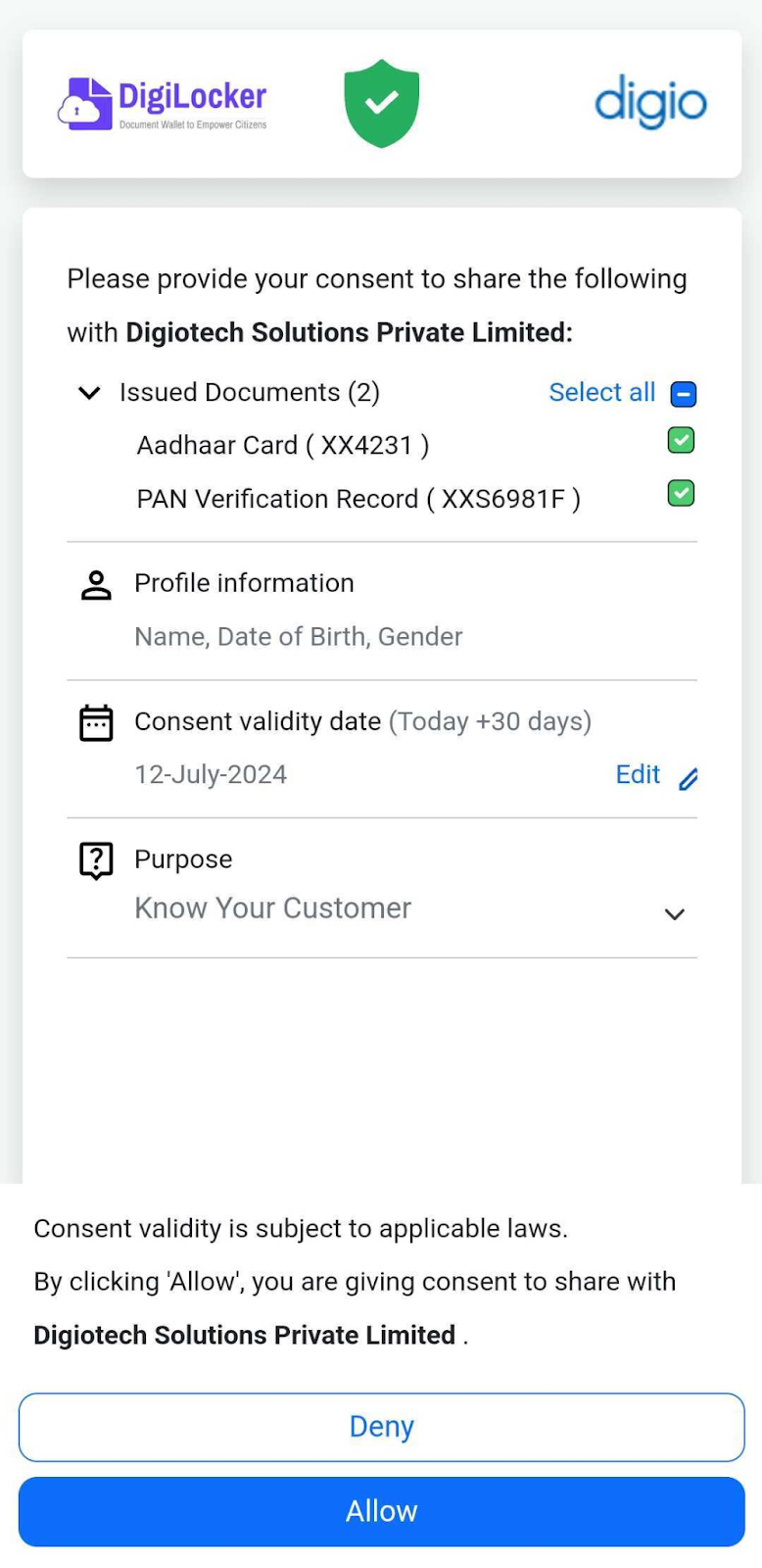This screenshot has height=1568, width=762.
Task: Click the green shield checkmark icon
Action: pyautogui.click(x=382, y=103)
